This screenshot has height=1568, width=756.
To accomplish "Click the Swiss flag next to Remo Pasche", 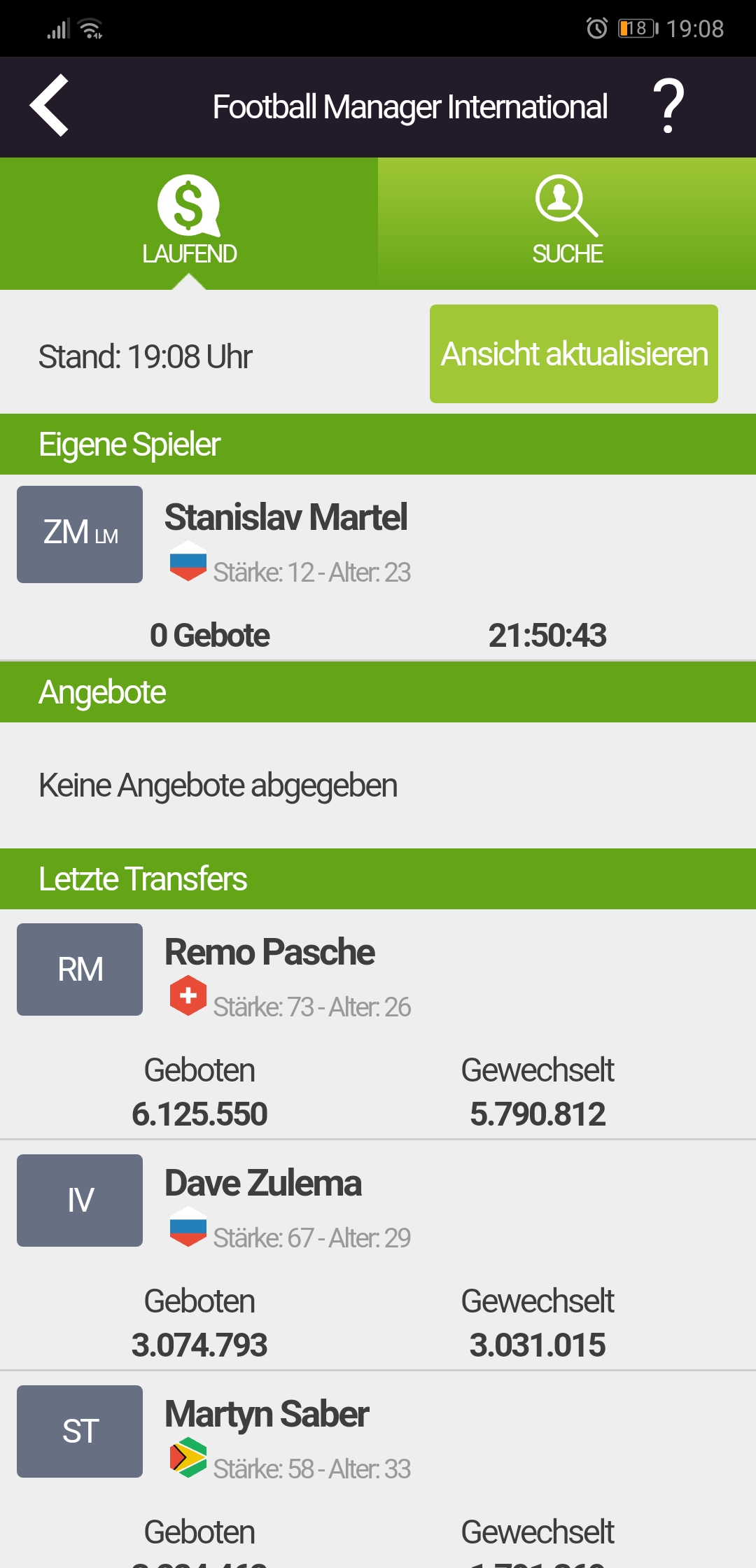I will click(x=188, y=995).
